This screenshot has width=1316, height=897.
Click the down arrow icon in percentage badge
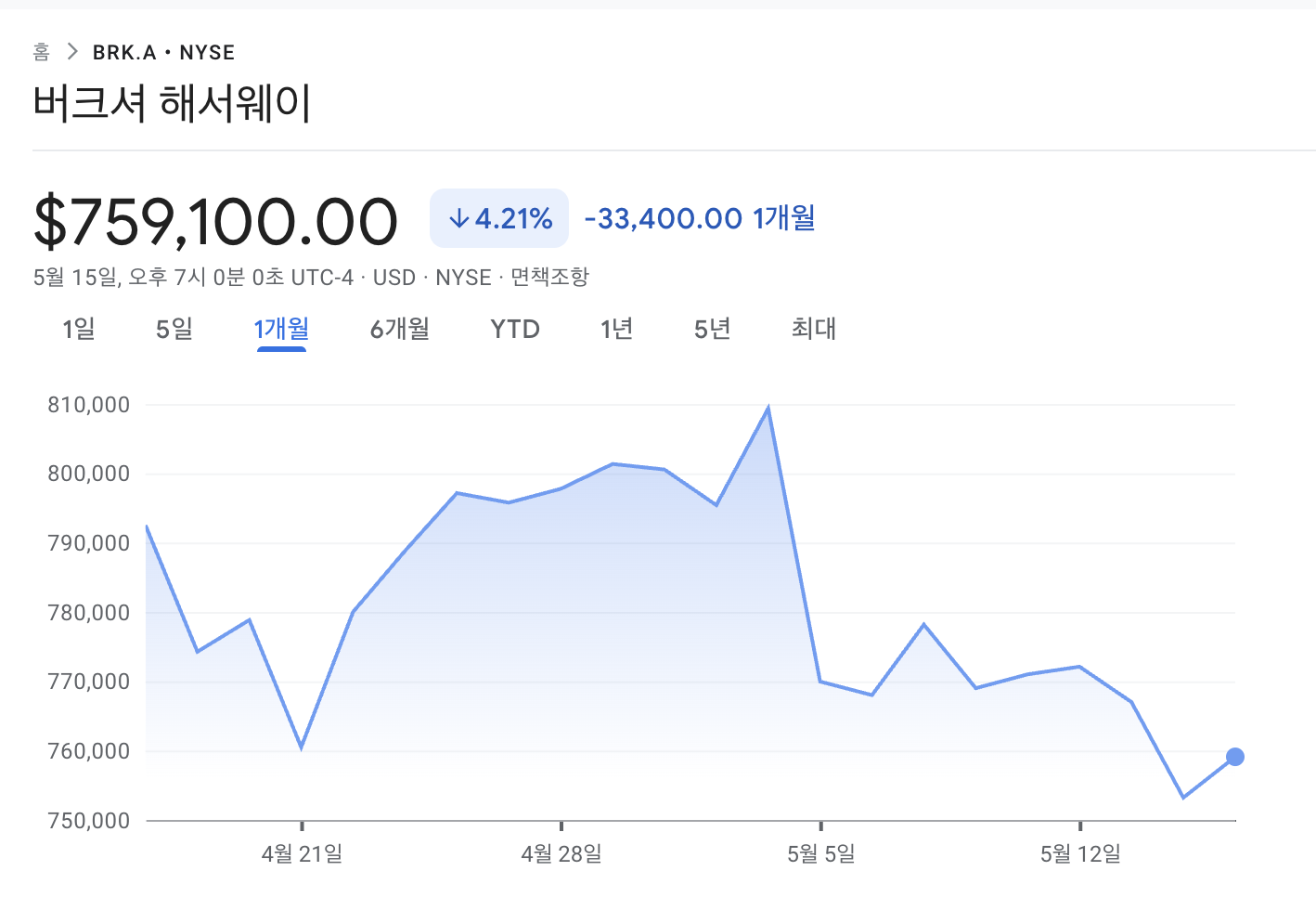click(458, 219)
